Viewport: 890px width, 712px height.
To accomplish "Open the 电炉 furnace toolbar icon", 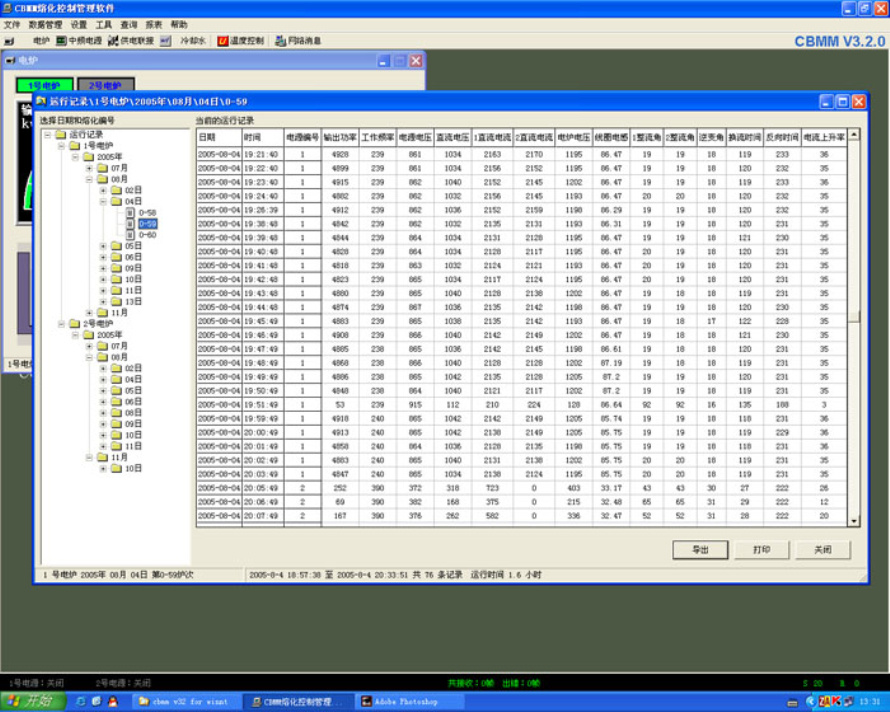I will coord(10,41).
